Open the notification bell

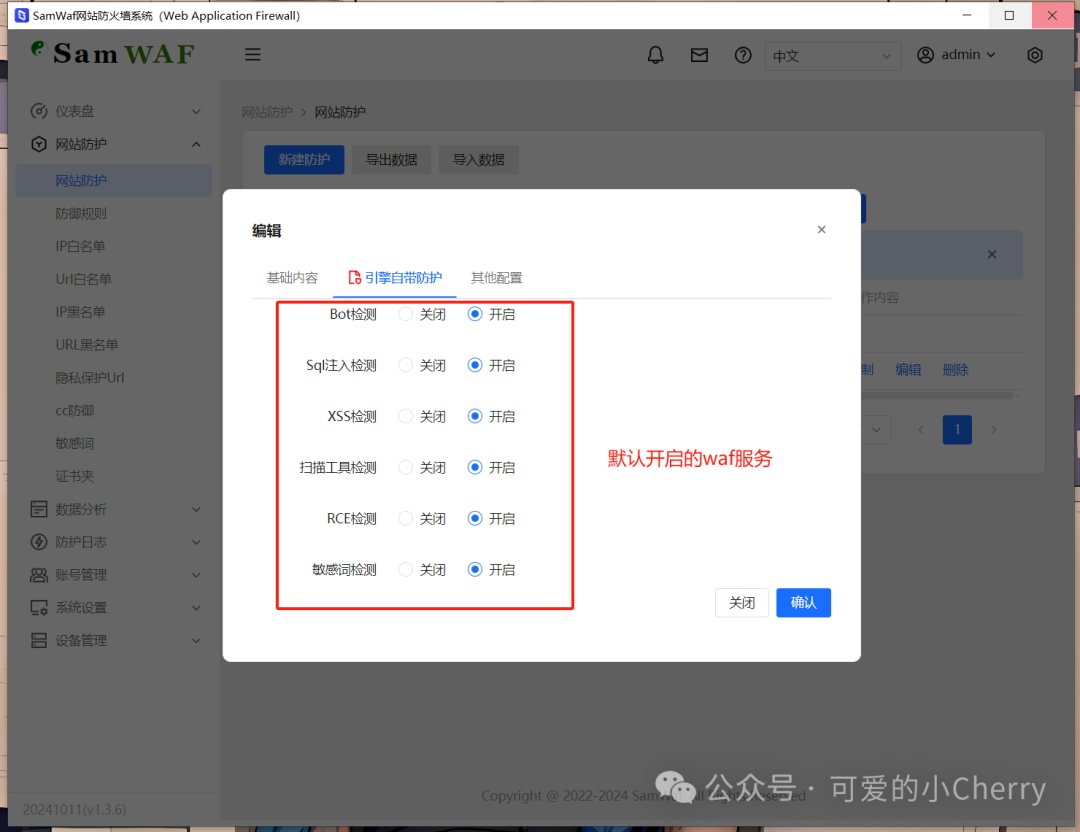(656, 55)
